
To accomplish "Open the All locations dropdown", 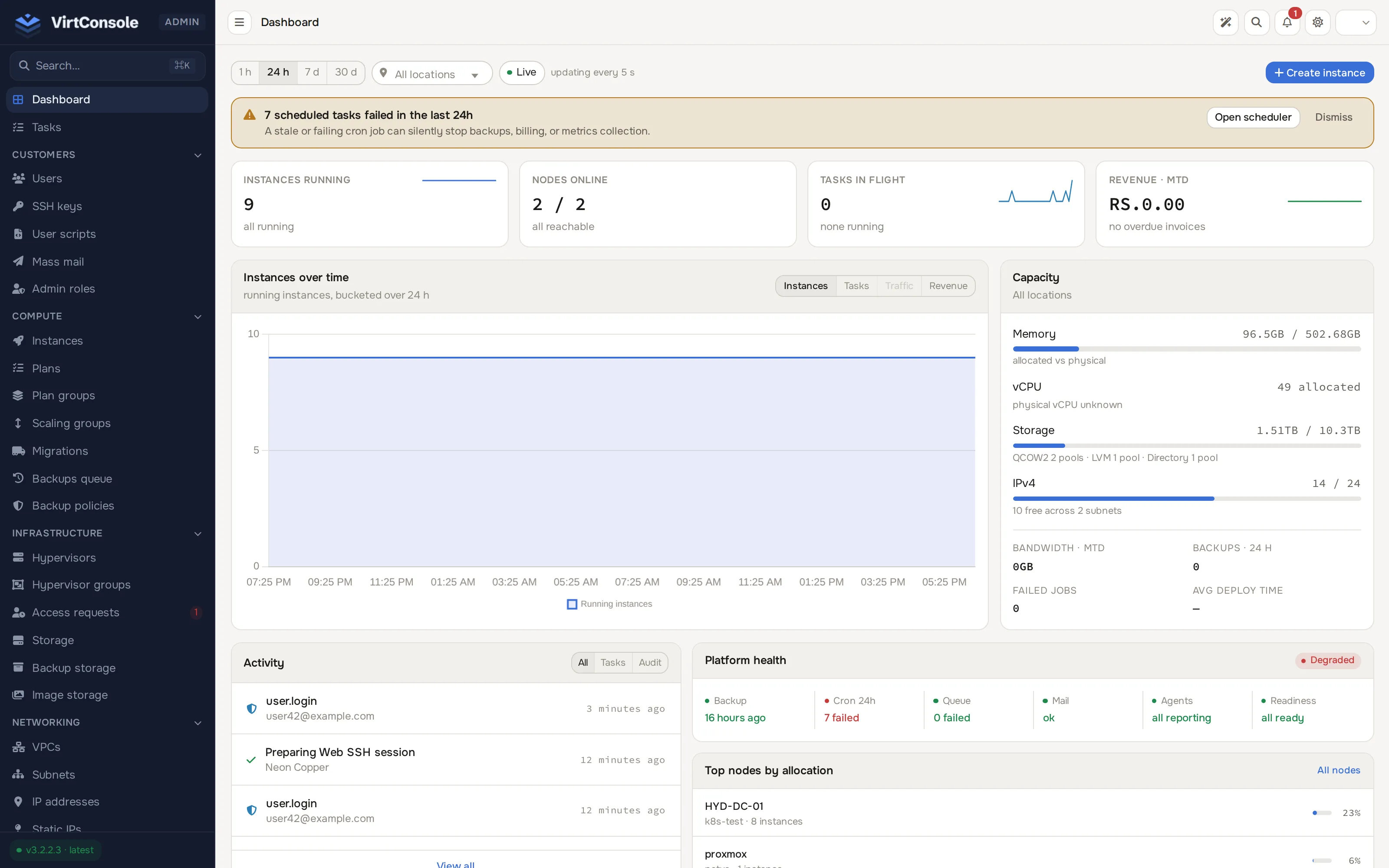I will click(431, 73).
